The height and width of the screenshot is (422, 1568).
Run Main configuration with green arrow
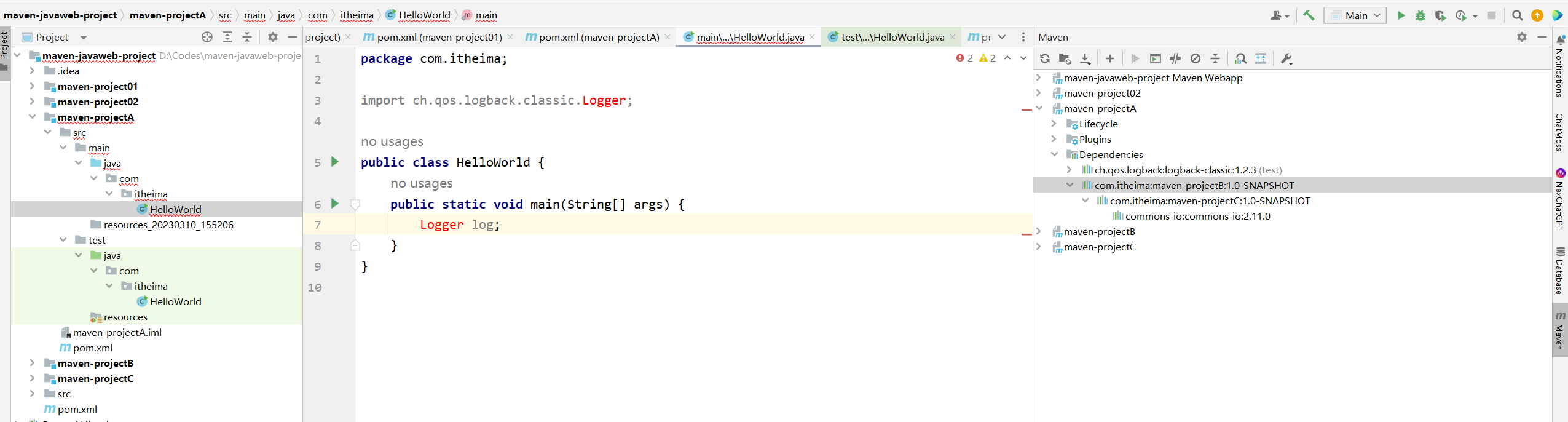click(x=1401, y=15)
